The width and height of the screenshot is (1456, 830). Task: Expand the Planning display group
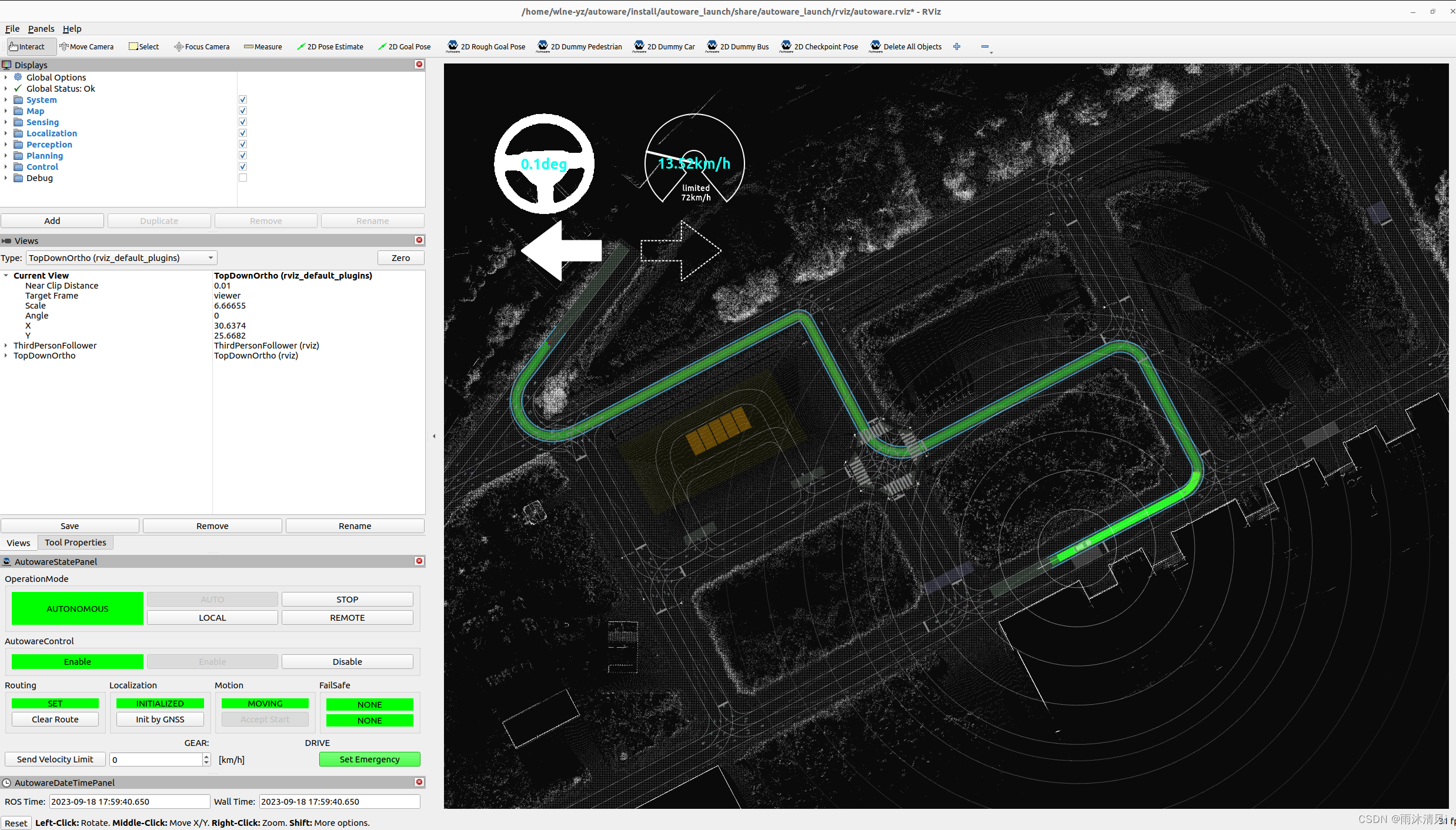click(6, 156)
